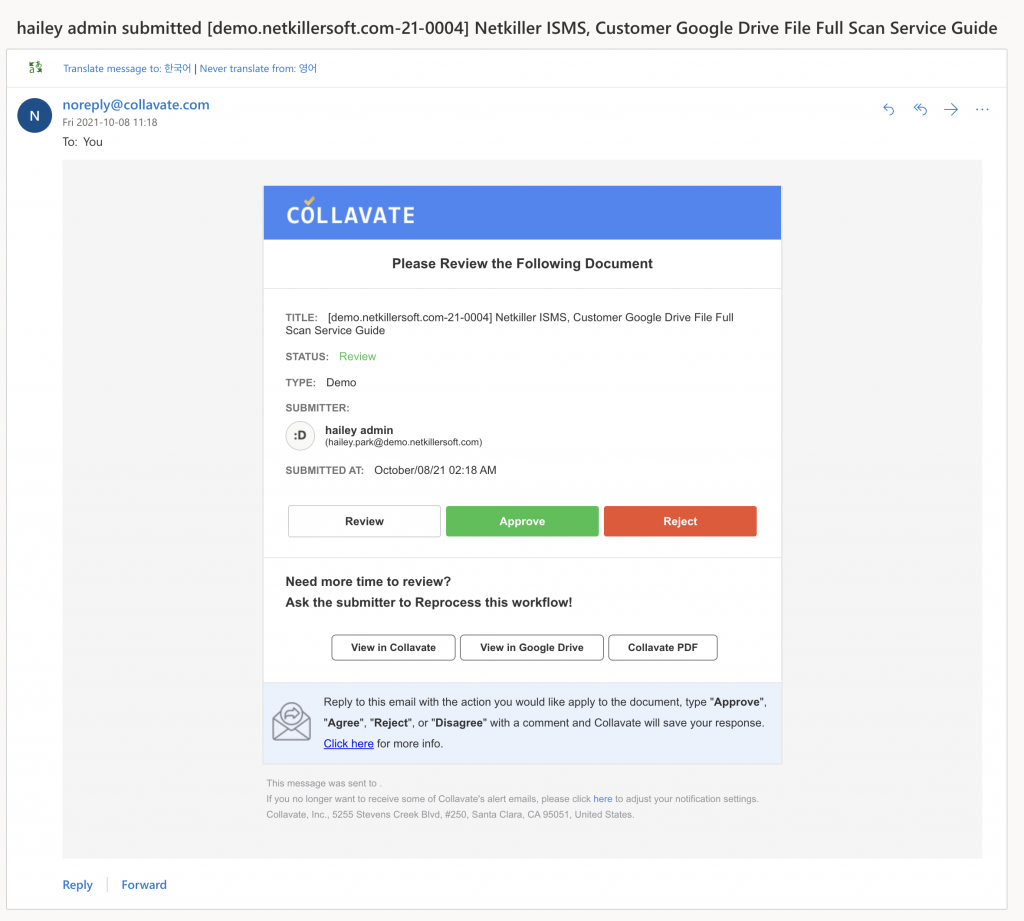Click the Collavate logo in the blue banner
The width and height of the screenshot is (1024, 921).
pyautogui.click(x=351, y=211)
